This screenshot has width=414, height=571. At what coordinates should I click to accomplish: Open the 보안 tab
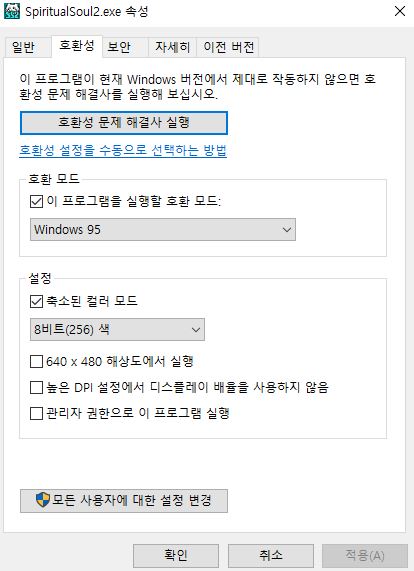[x=119, y=47]
